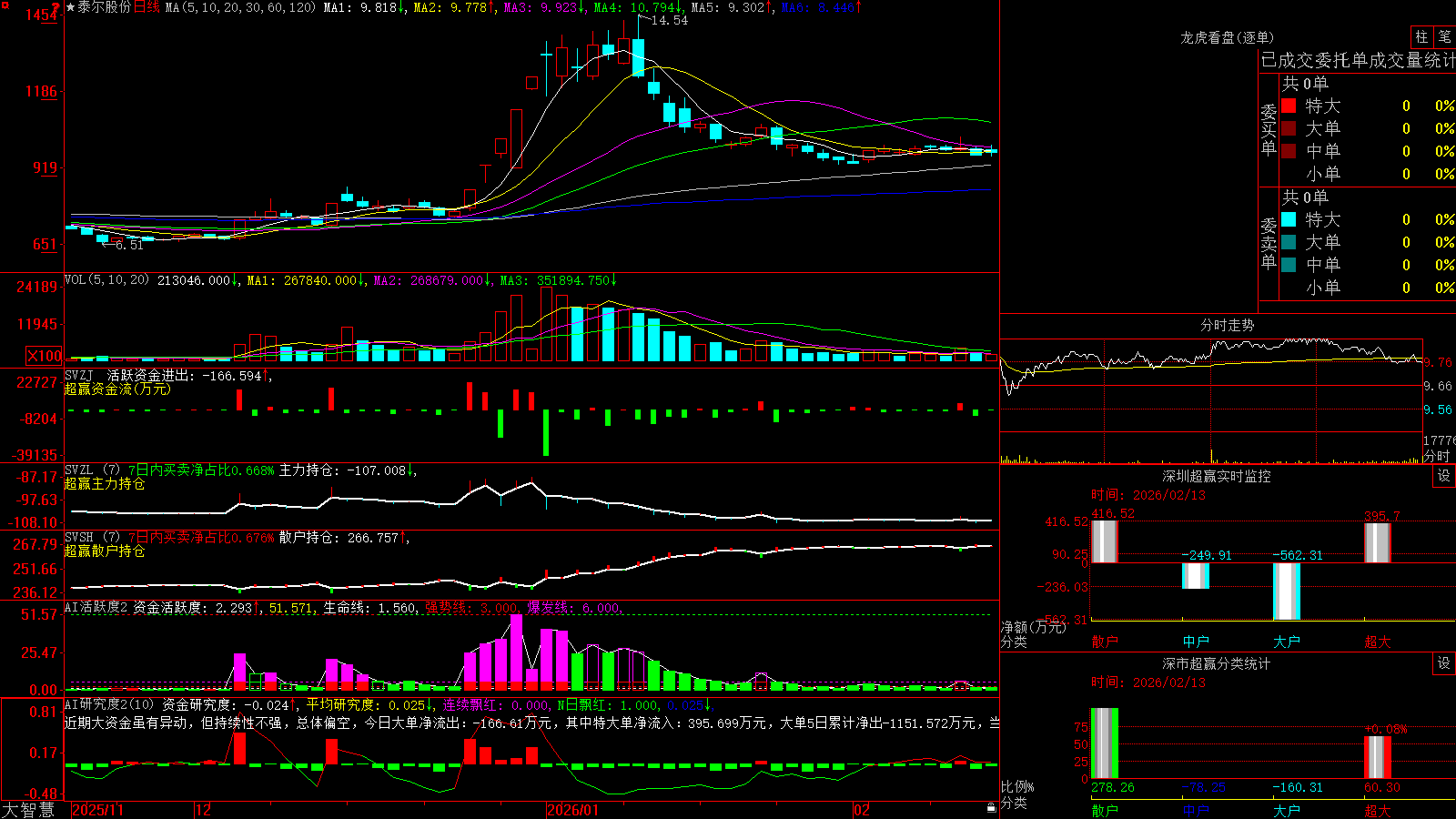Open settings 设 for 深圳超赢实时监控
The height and width of the screenshot is (819, 1456).
(1444, 476)
